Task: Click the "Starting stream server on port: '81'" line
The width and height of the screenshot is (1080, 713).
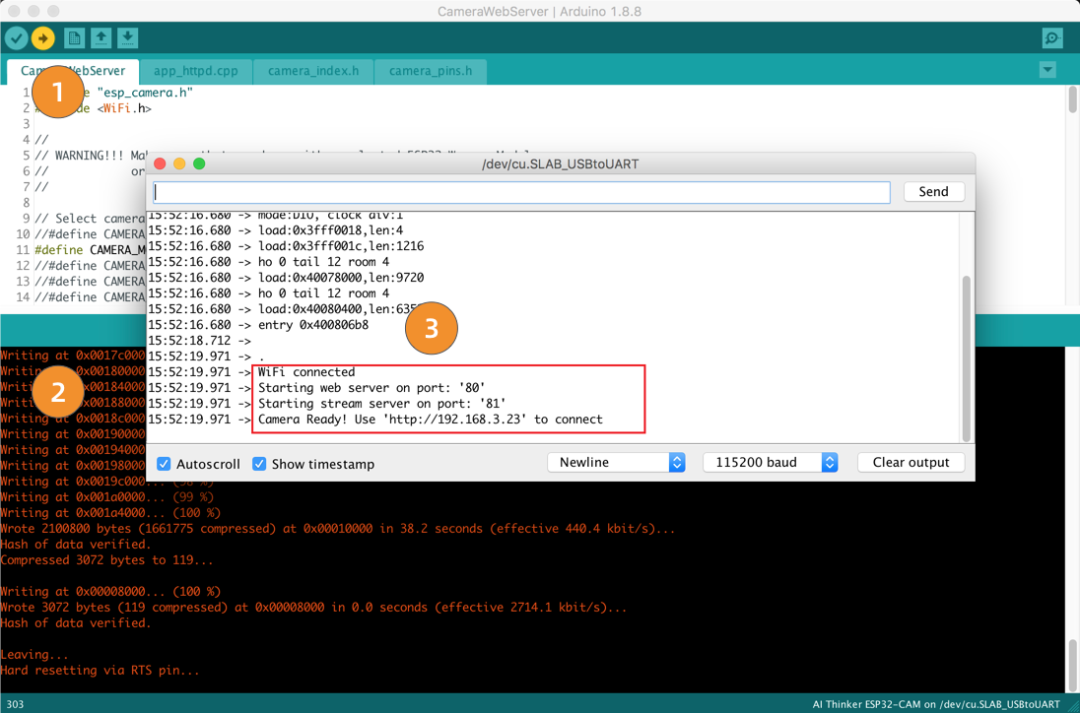Action: (x=382, y=404)
